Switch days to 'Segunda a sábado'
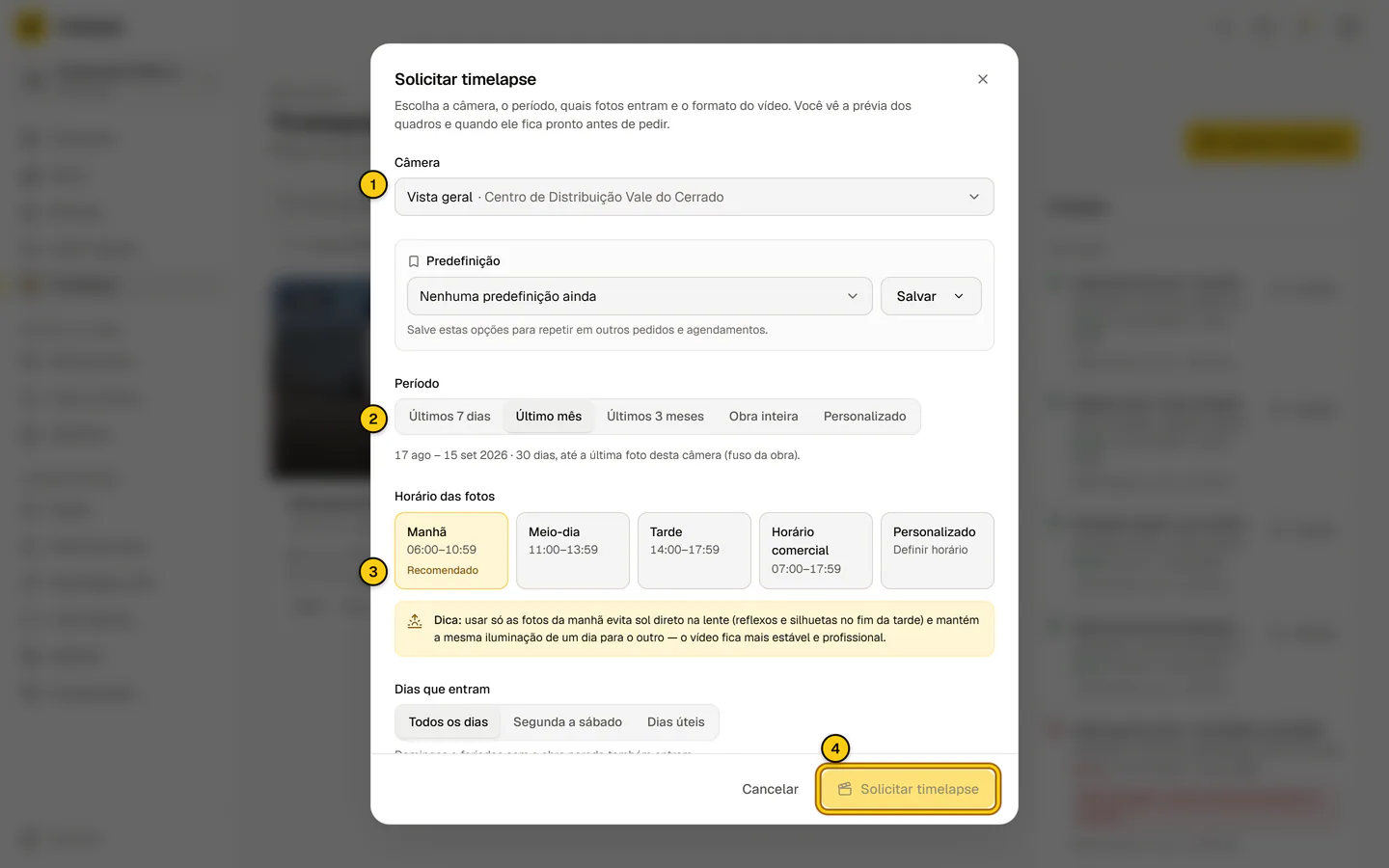1389x868 pixels. [567, 722]
